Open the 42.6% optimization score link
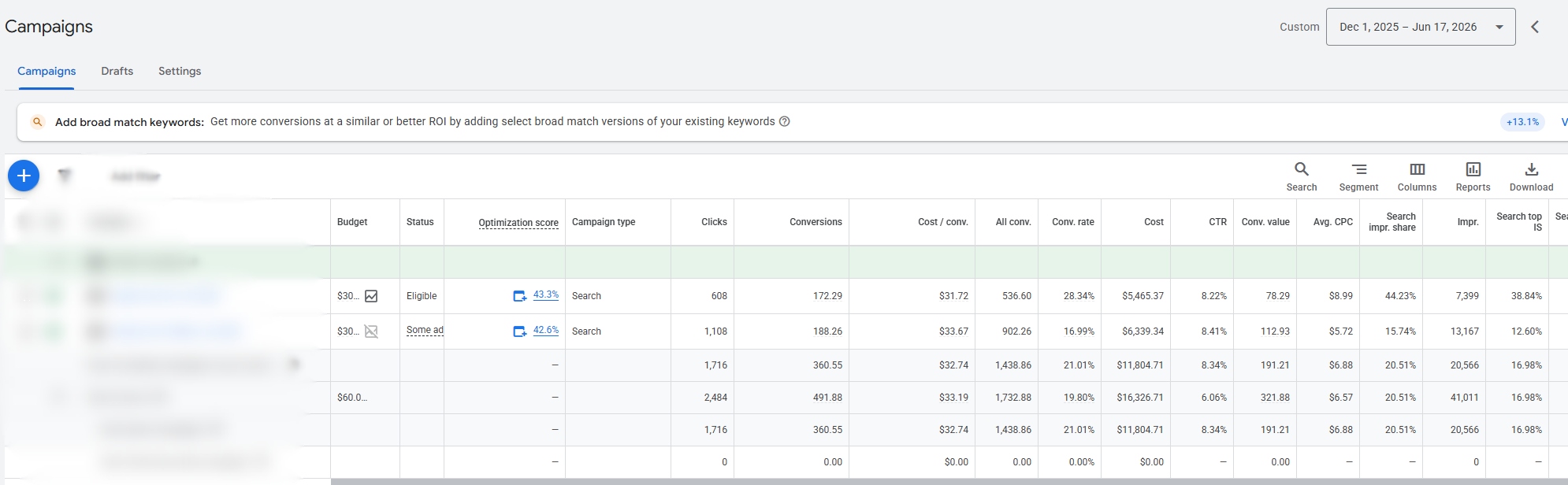This screenshot has width=1568, height=485. [546, 331]
